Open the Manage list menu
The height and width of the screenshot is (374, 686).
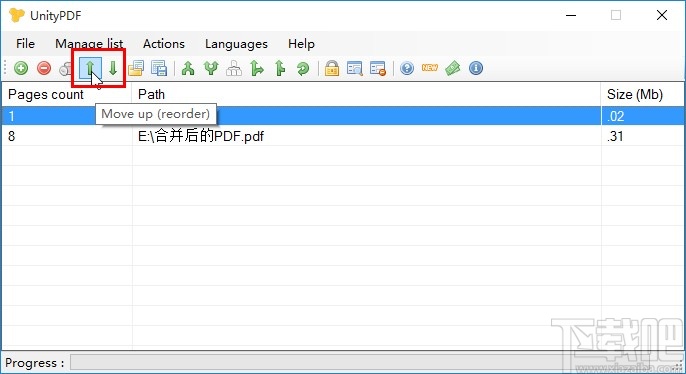pyautogui.click(x=89, y=44)
